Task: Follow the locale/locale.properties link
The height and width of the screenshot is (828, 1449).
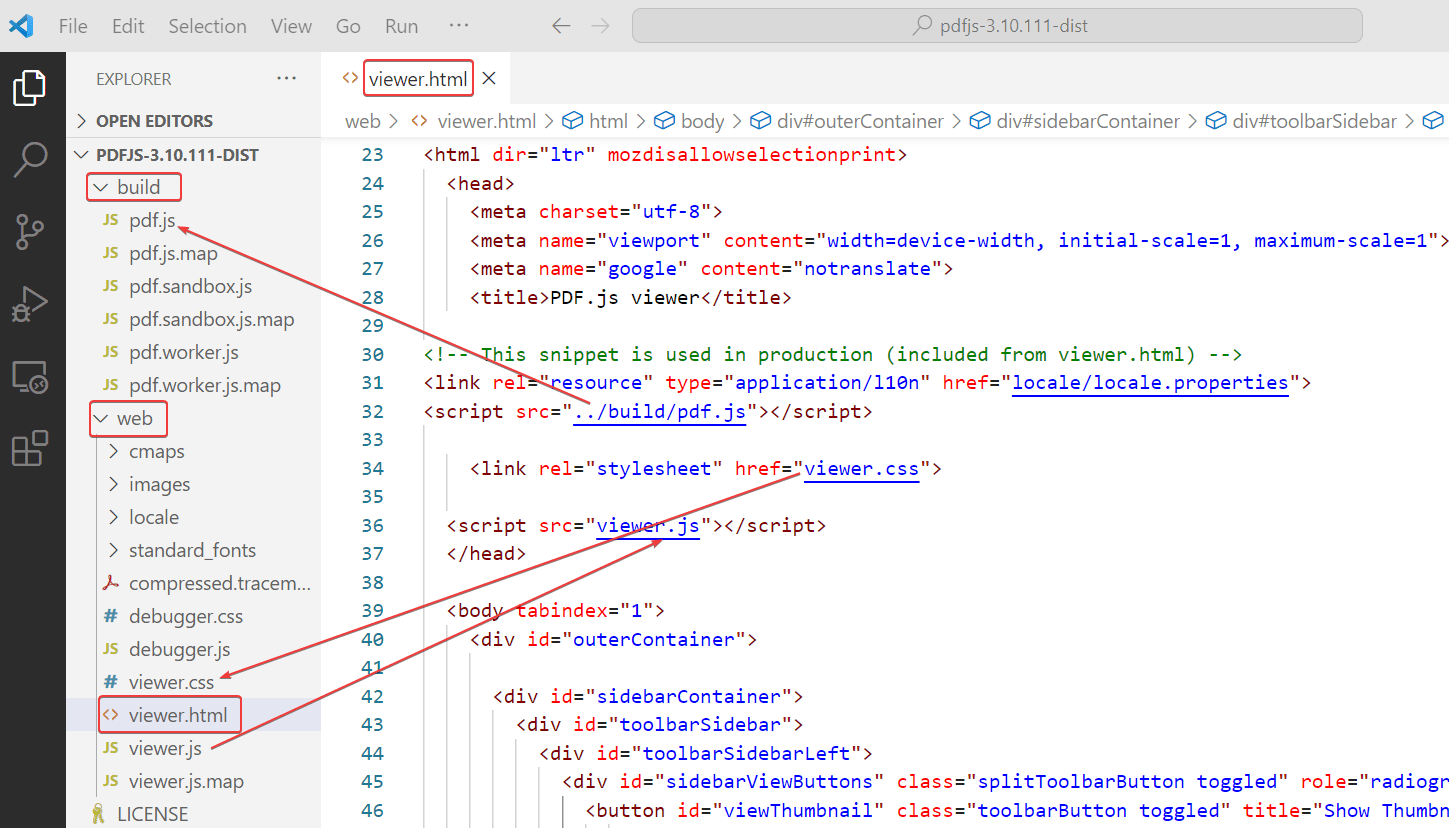Action: (x=1150, y=383)
